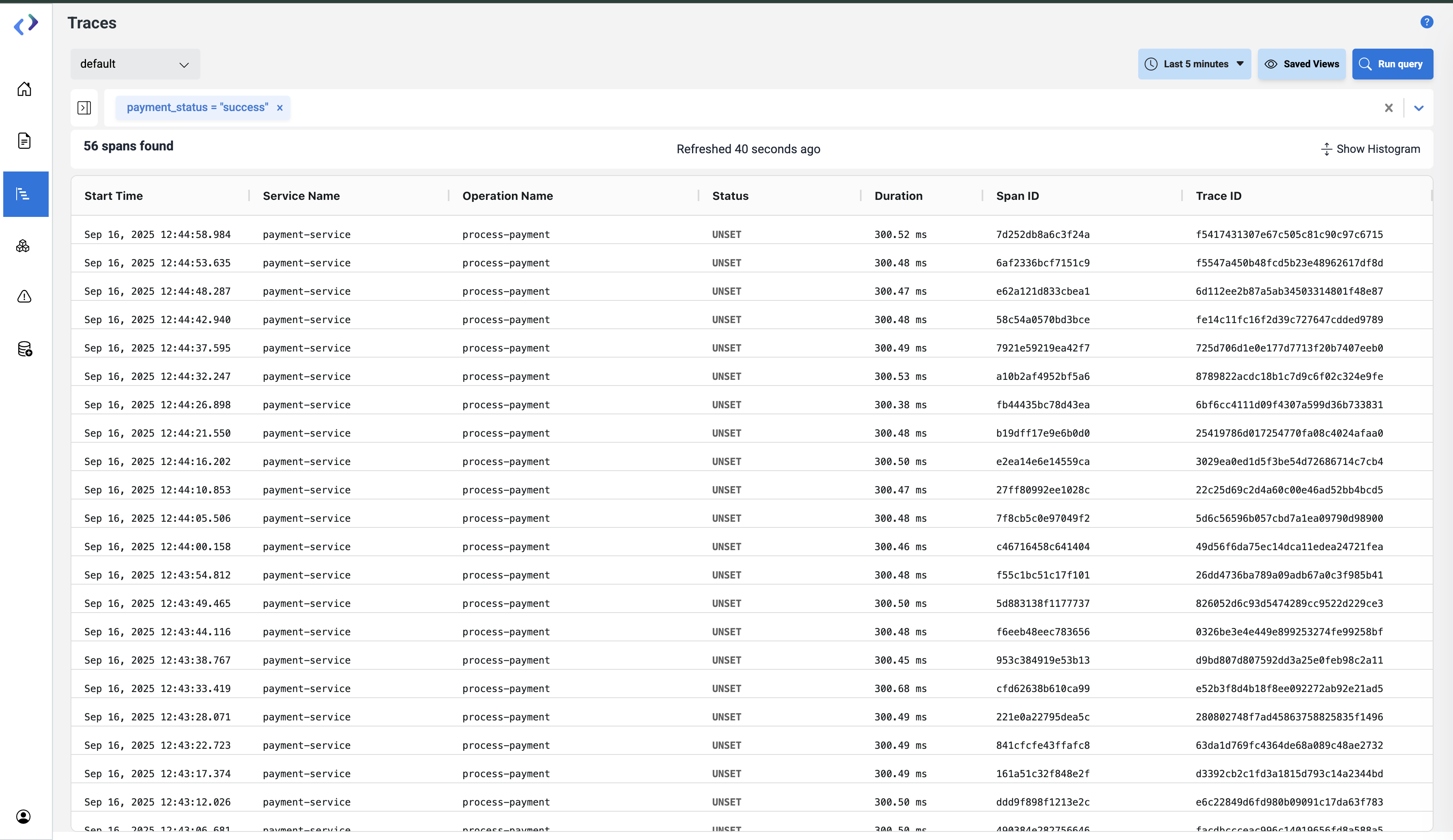Expand the Last 5 minutes time dropdown
1453x840 pixels.
point(1194,64)
